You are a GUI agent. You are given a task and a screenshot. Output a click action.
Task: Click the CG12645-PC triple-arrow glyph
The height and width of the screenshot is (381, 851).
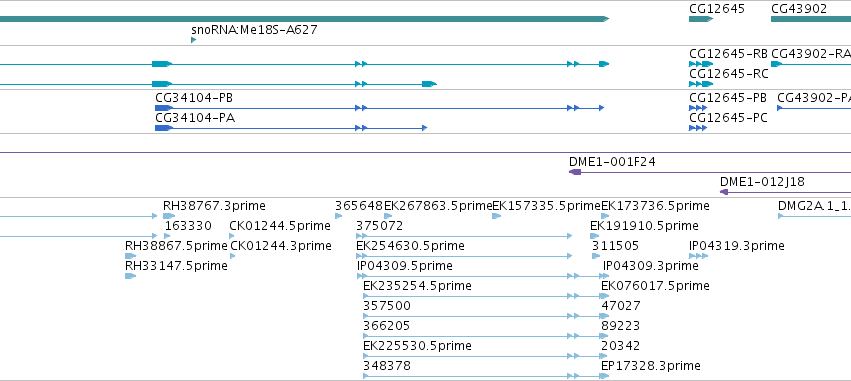[x=698, y=128]
